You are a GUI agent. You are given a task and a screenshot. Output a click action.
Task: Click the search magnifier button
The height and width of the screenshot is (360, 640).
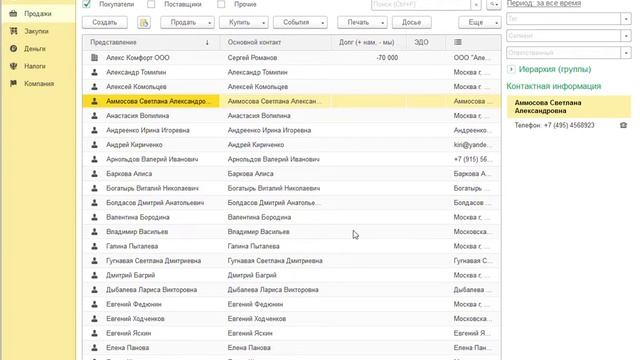(x=493, y=4)
